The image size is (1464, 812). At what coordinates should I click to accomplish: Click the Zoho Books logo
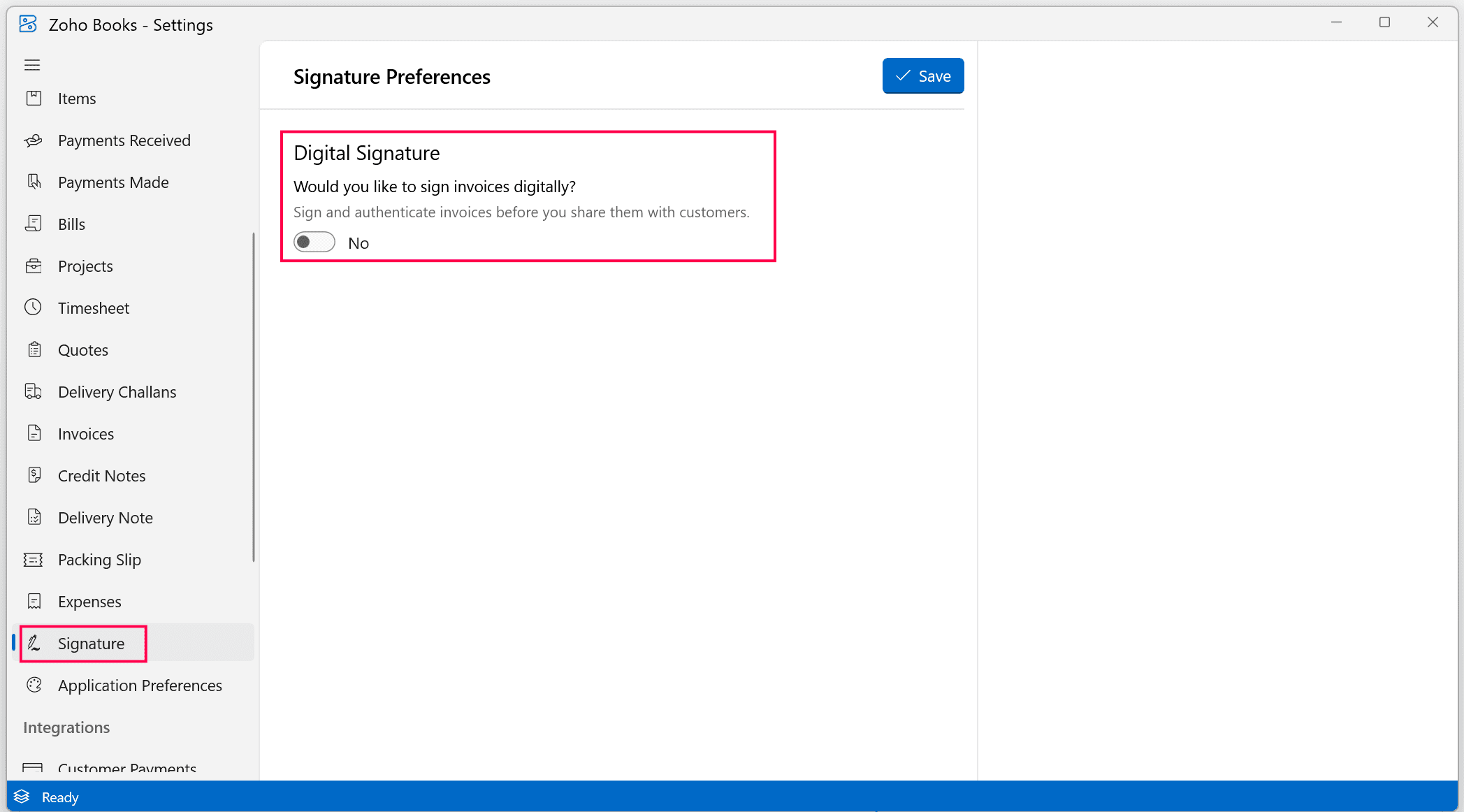27,24
